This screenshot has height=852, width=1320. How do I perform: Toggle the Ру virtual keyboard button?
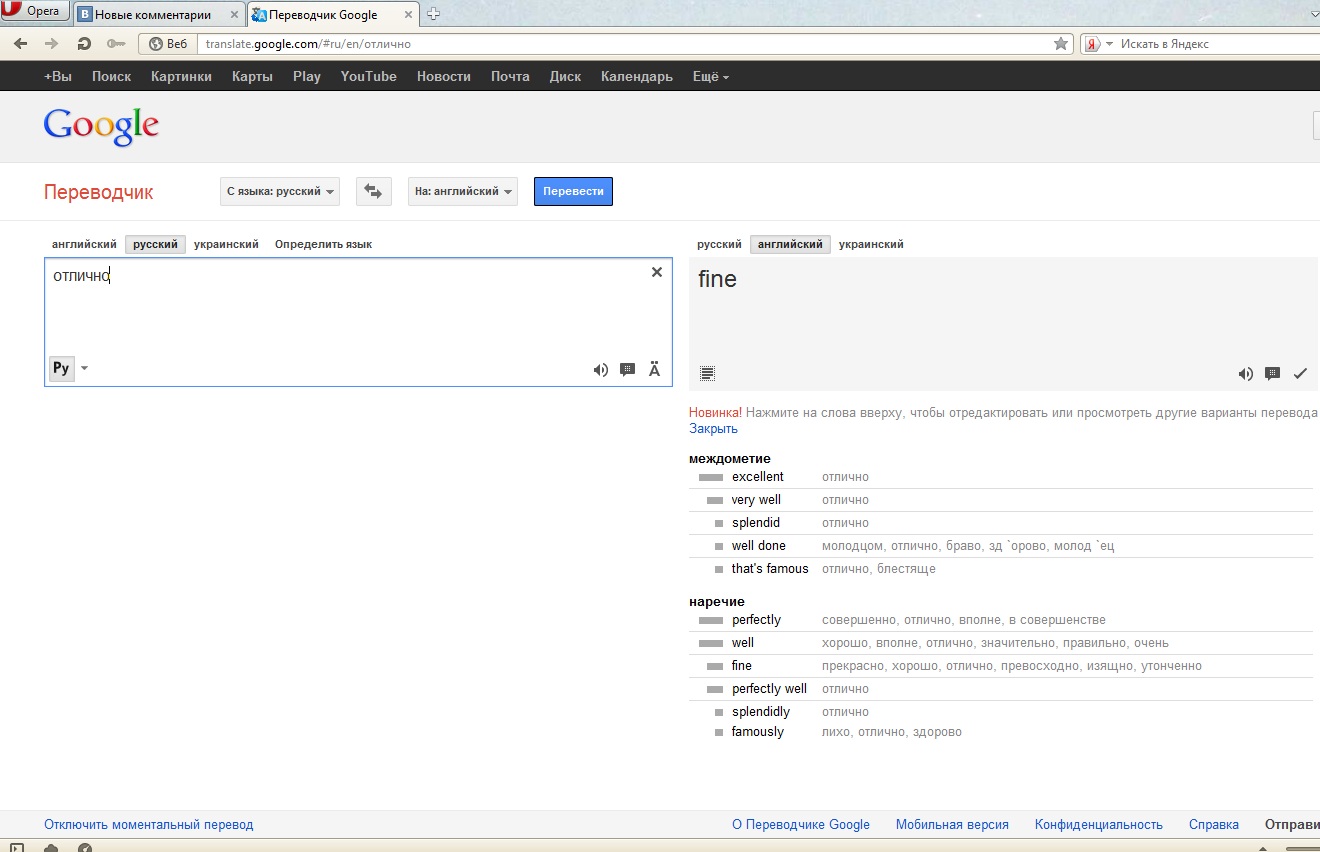pyautogui.click(x=61, y=368)
